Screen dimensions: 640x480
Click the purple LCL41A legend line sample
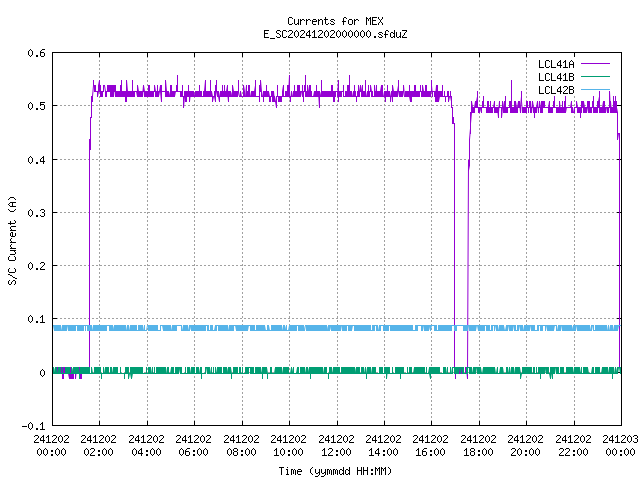point(595,64)
